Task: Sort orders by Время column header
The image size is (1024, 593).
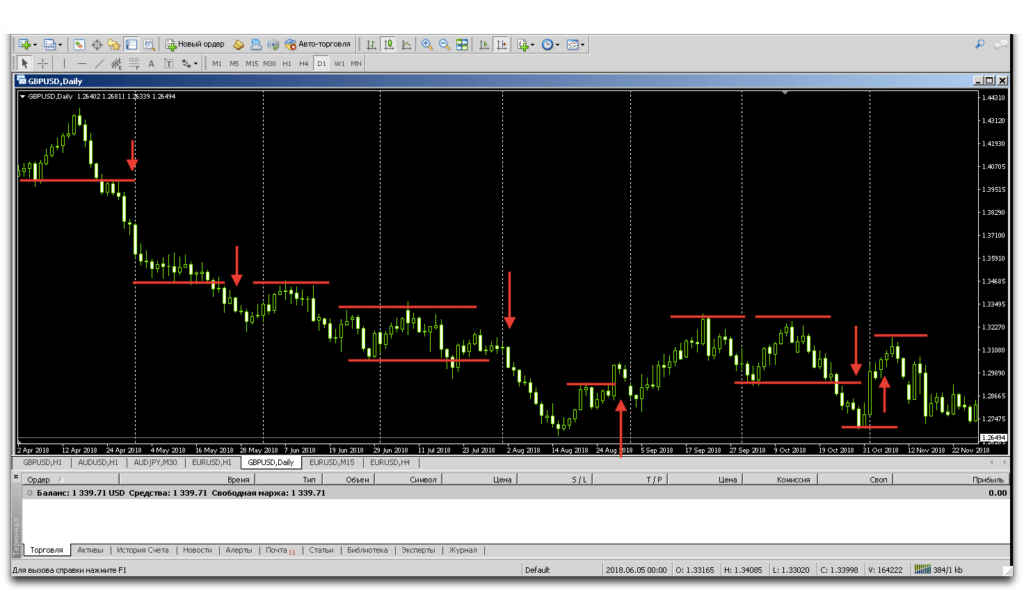Action: [238, 480]
